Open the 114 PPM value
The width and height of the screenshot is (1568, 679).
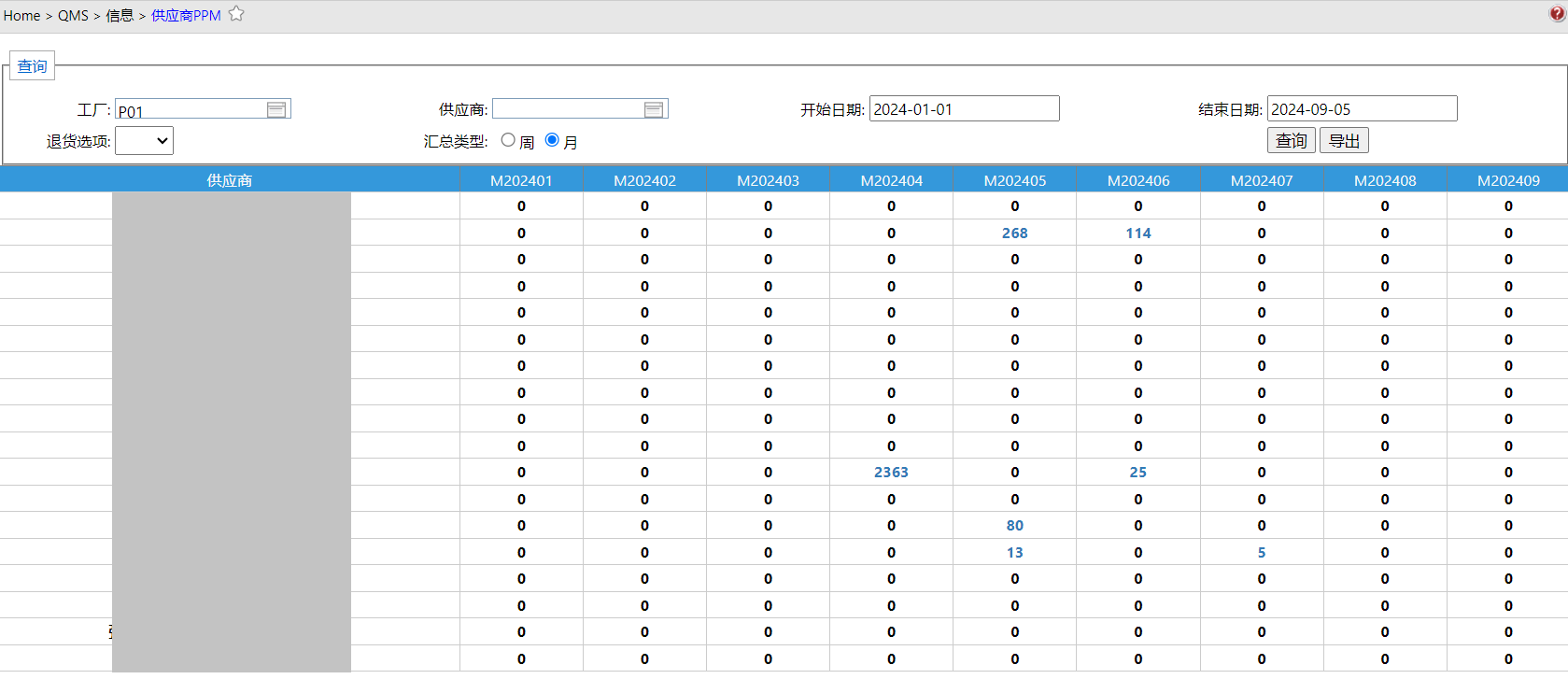coord(1138,233)
